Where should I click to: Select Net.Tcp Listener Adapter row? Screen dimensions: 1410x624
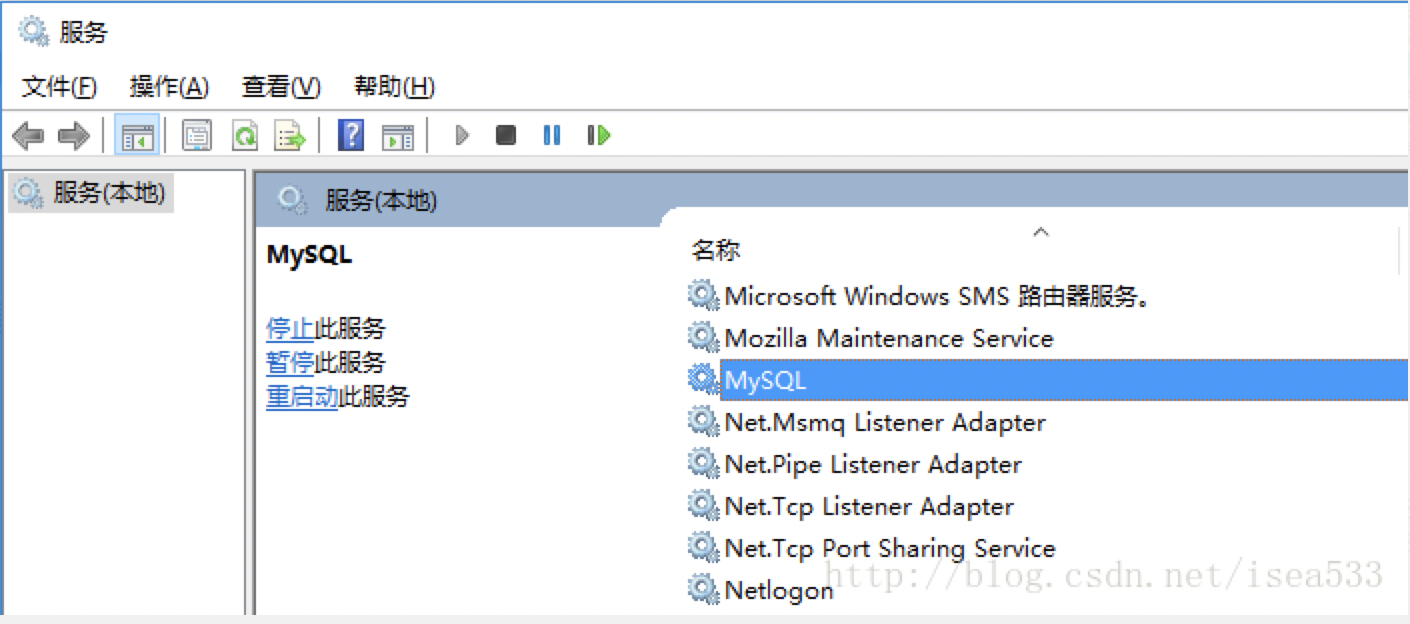tap(1046, 506)
